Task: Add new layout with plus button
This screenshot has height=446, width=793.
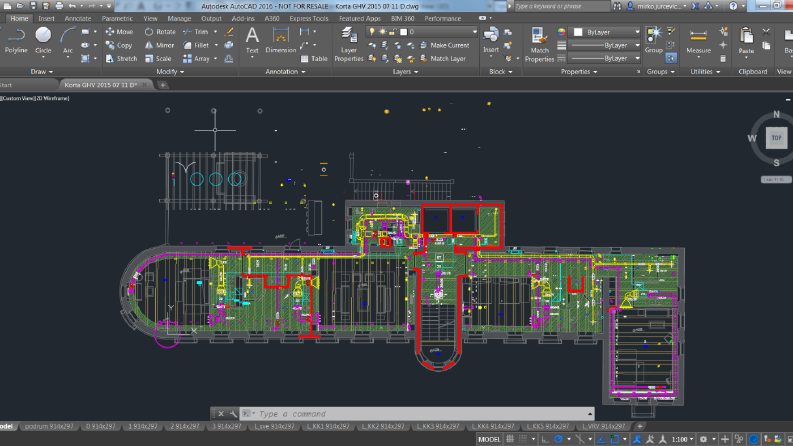Action: (640, 426)
